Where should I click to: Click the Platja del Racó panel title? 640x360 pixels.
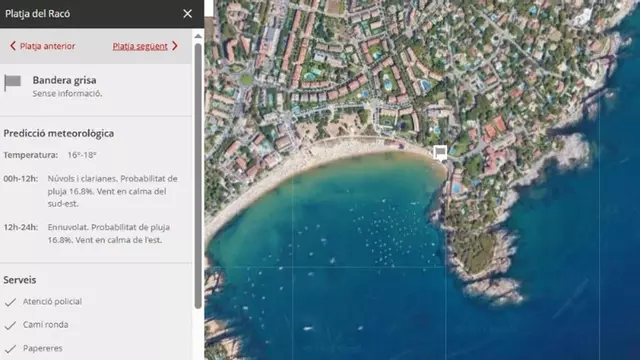38,14
